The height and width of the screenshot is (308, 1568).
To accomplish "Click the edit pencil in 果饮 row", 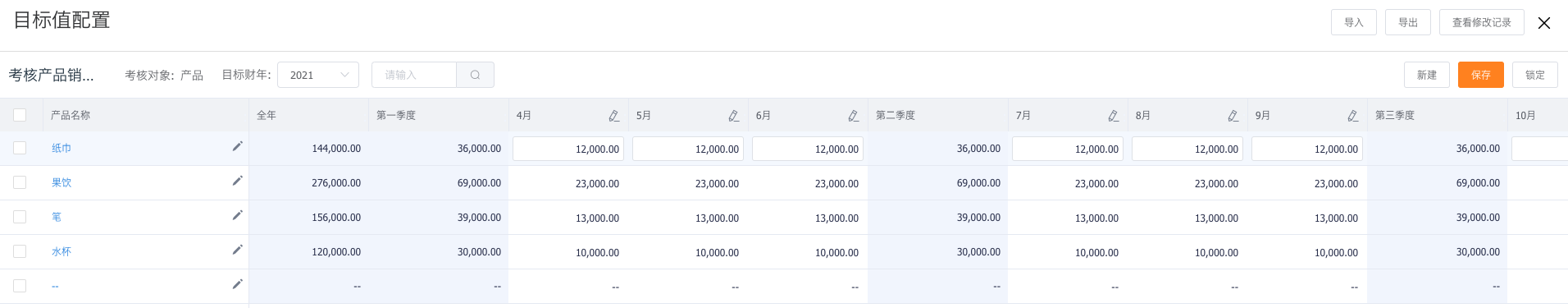I will pyautogui.click(x=237, y=181).
